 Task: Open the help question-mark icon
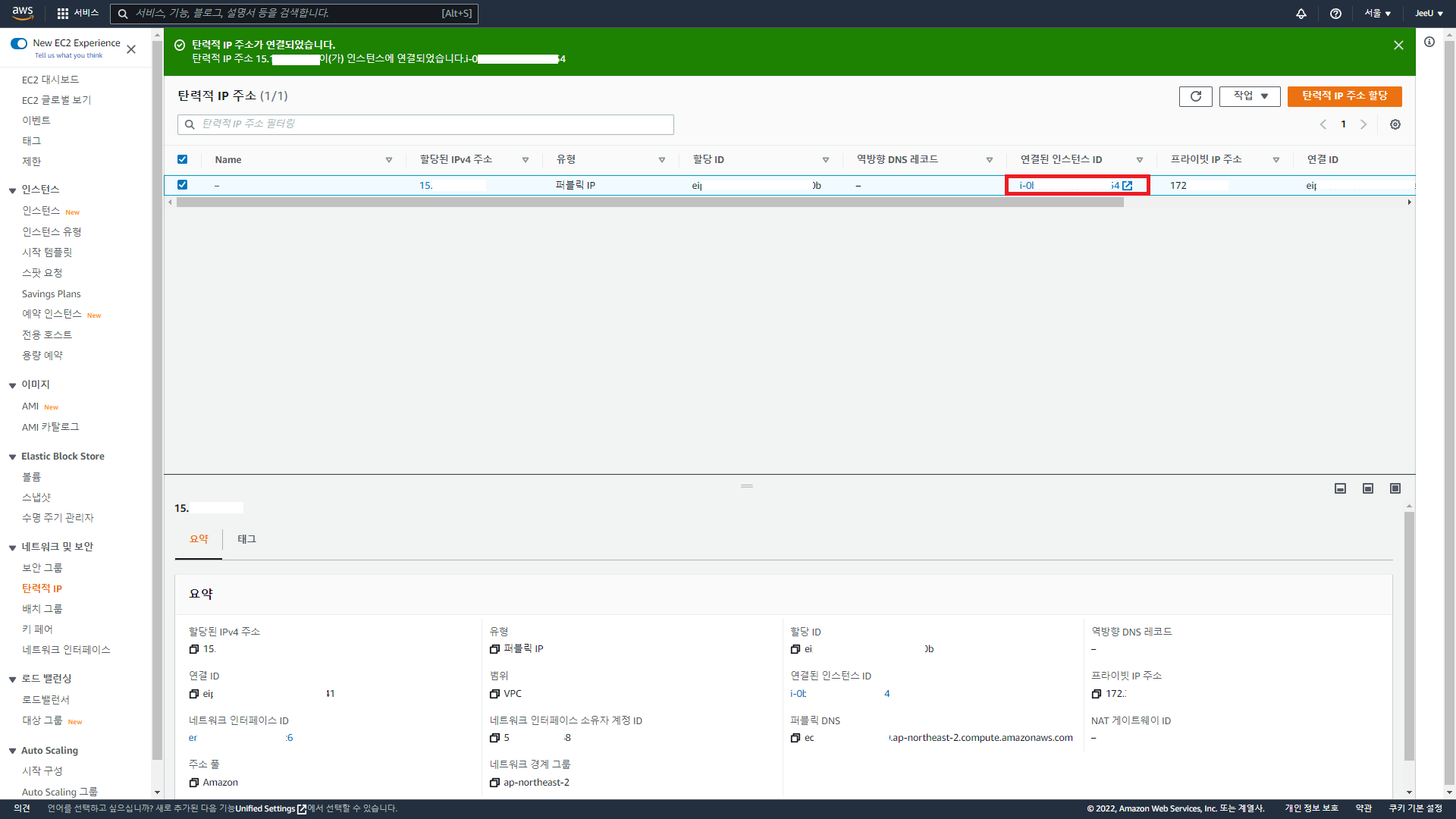coord(1335,14)
